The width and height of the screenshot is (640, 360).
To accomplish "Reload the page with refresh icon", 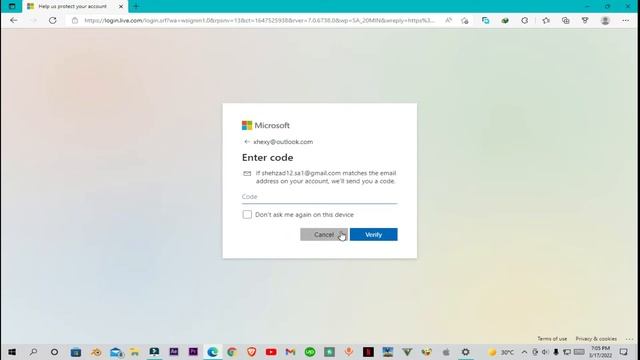I will click(53, 20).
